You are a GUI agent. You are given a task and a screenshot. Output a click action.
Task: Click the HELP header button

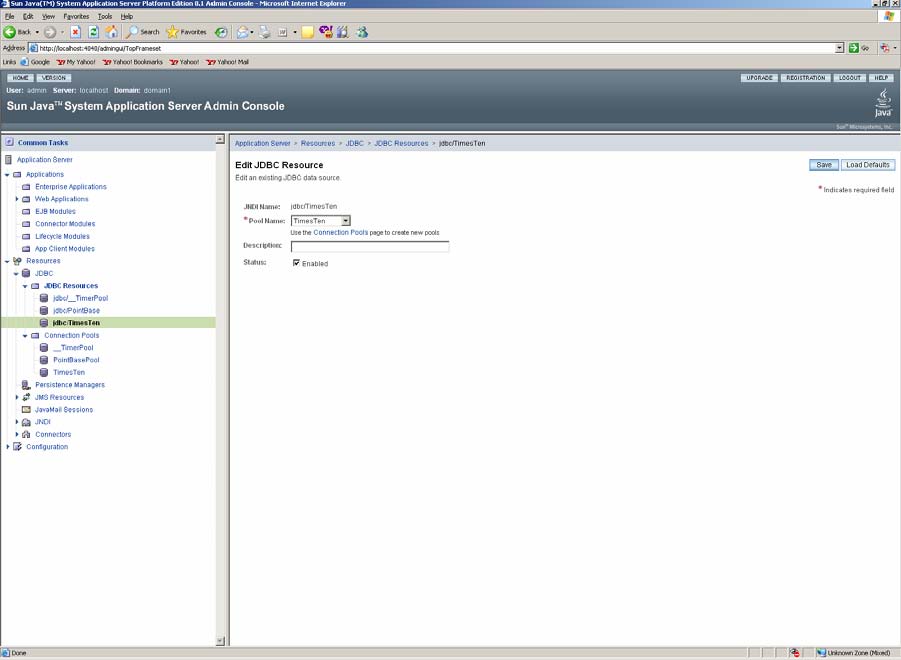[x=881, y=78]
